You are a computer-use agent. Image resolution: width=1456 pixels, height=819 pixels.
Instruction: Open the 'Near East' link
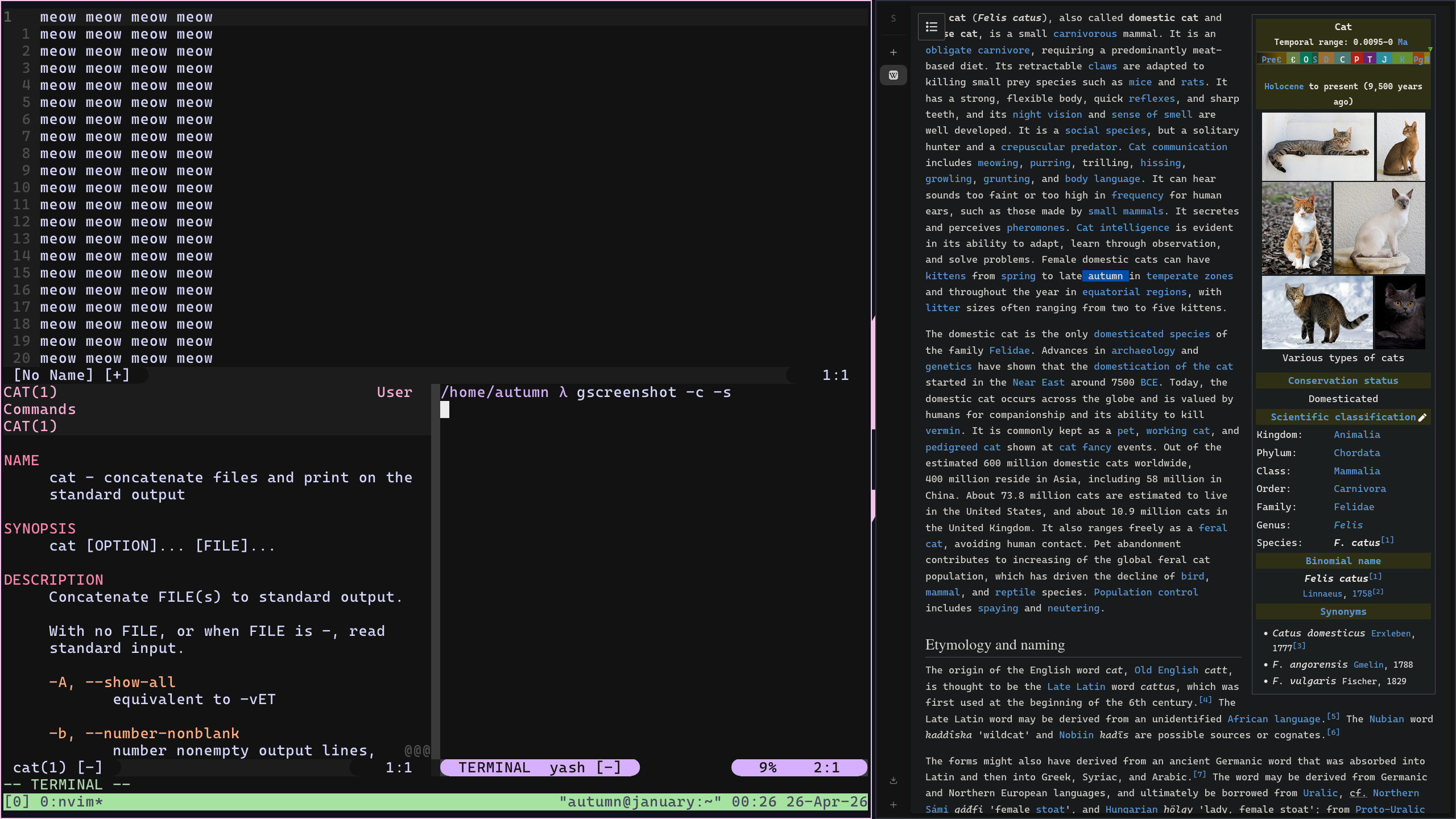pos(1038,383)
